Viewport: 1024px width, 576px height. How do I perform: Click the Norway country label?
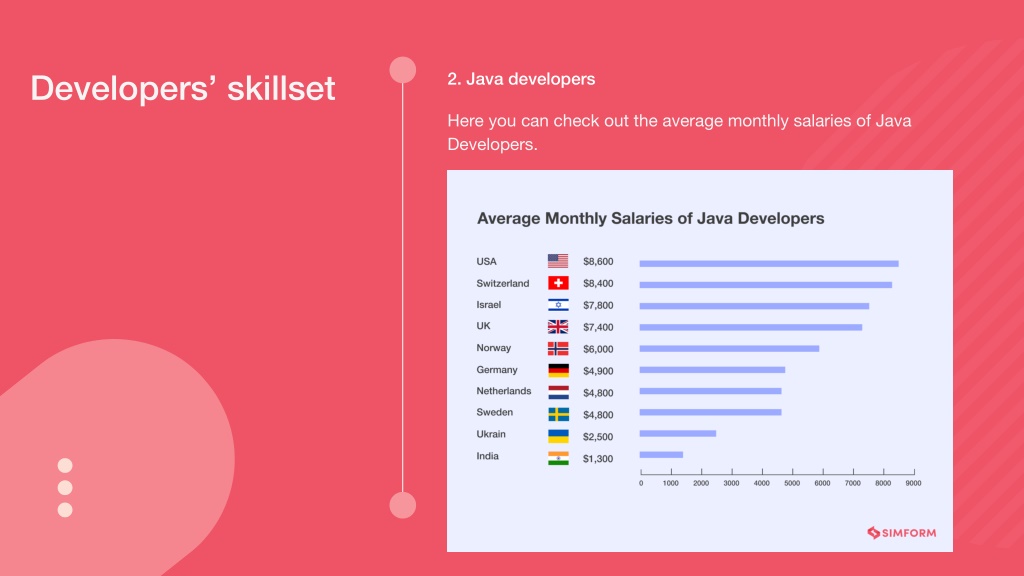click(494, 348)
